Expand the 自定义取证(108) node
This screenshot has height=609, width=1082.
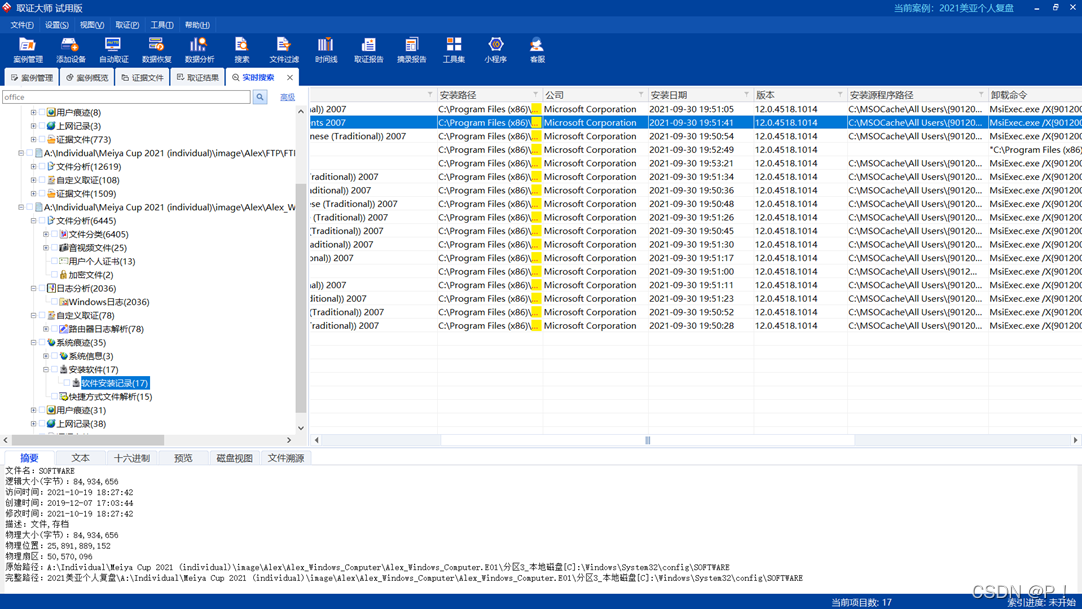click(x=33, y=180)
